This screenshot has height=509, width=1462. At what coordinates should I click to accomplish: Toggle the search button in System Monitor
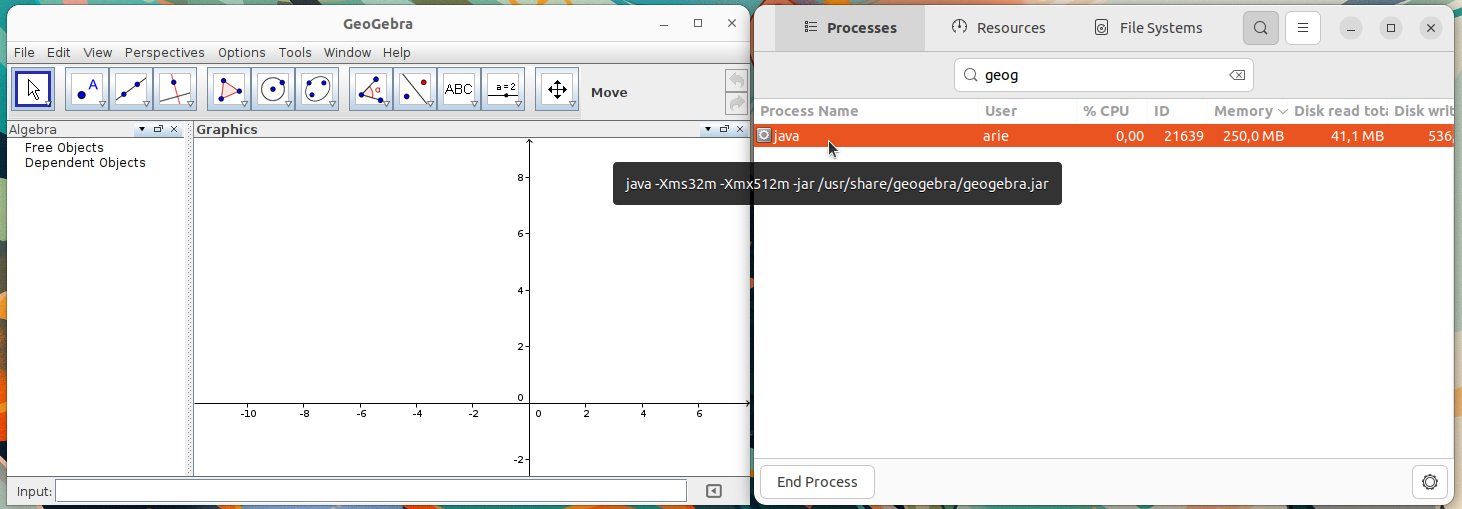coord(1261,28)
